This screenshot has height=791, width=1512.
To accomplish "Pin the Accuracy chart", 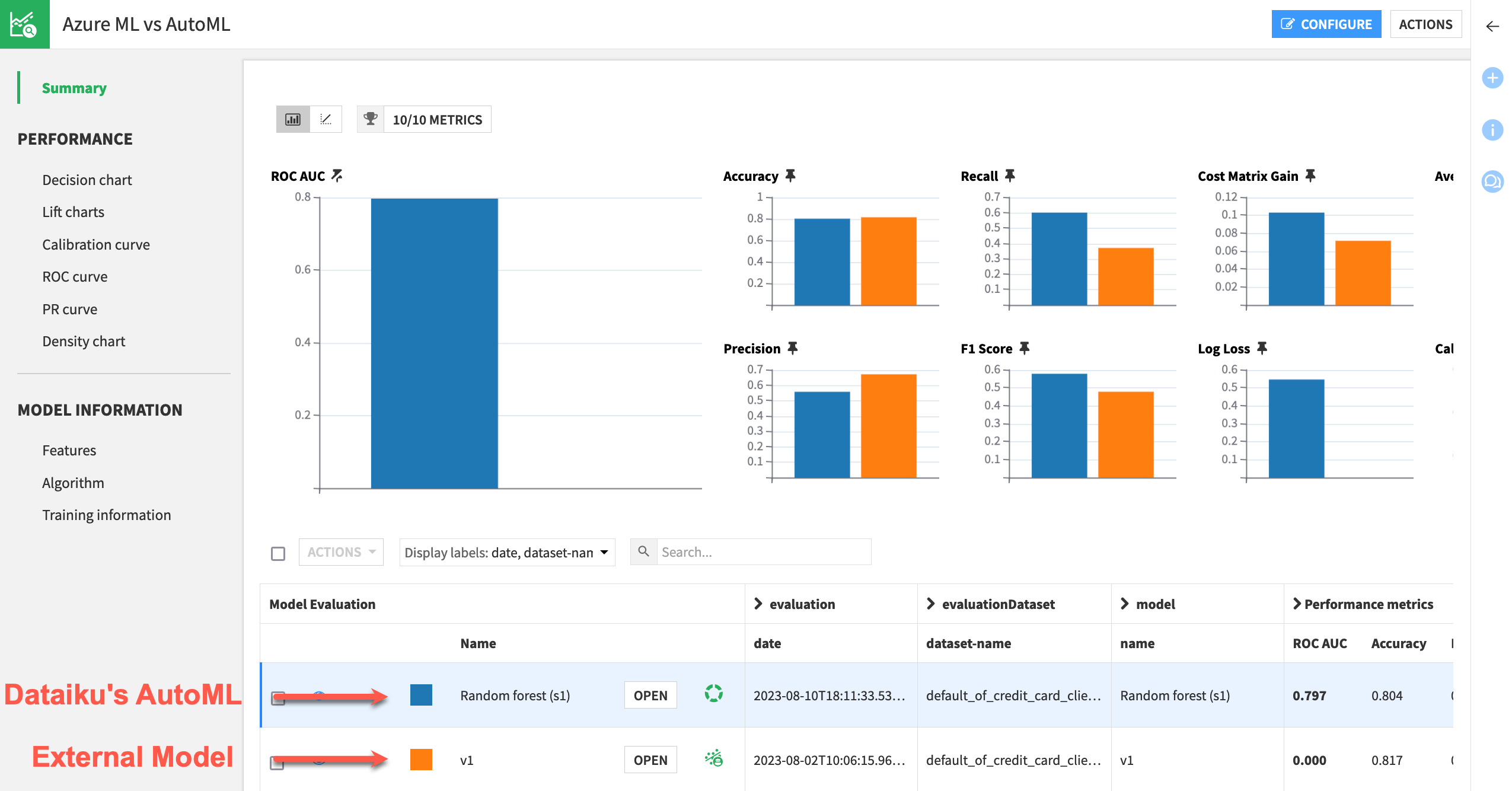I will pos(790,176).
